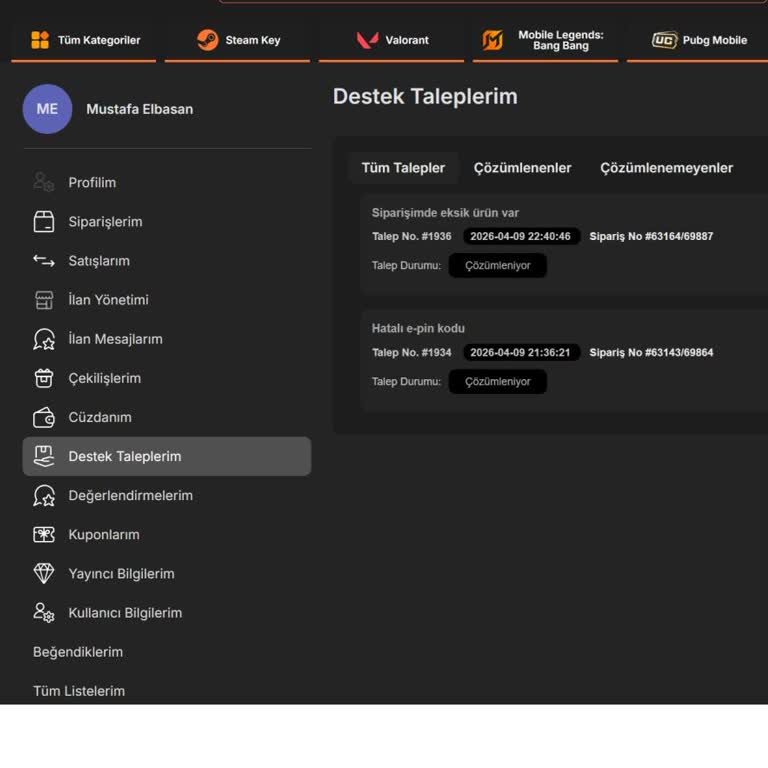Click the Satışlarım arrows icon
The height and width of the screenshot is (768, 768).
[44, 261]
